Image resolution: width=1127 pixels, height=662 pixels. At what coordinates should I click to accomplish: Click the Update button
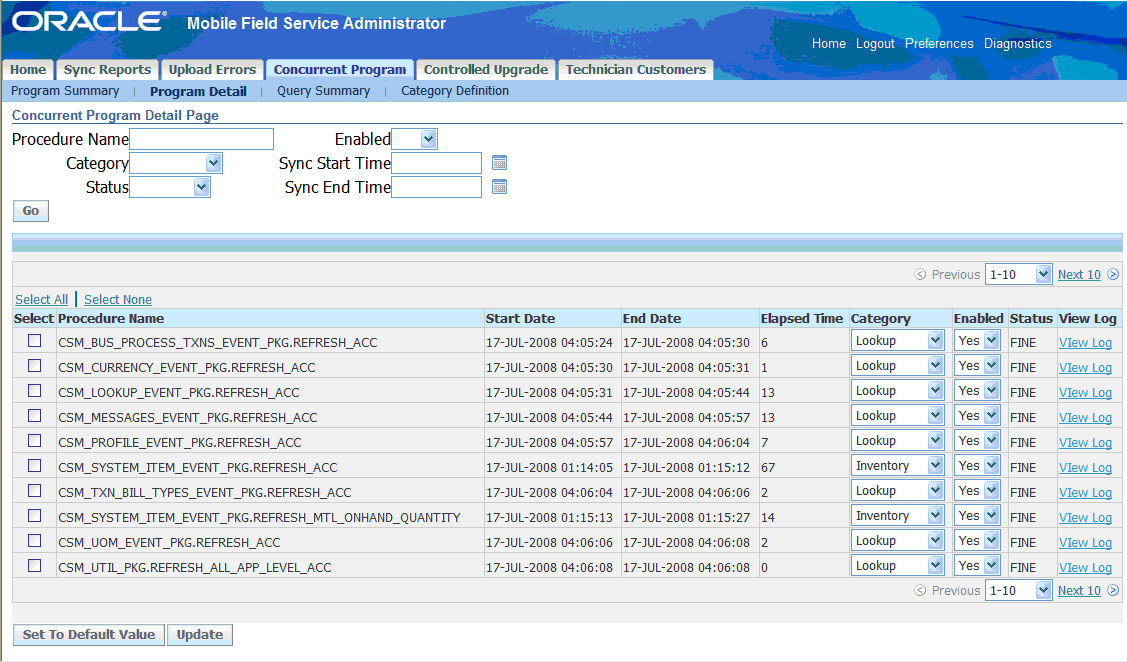click(200, 635)
